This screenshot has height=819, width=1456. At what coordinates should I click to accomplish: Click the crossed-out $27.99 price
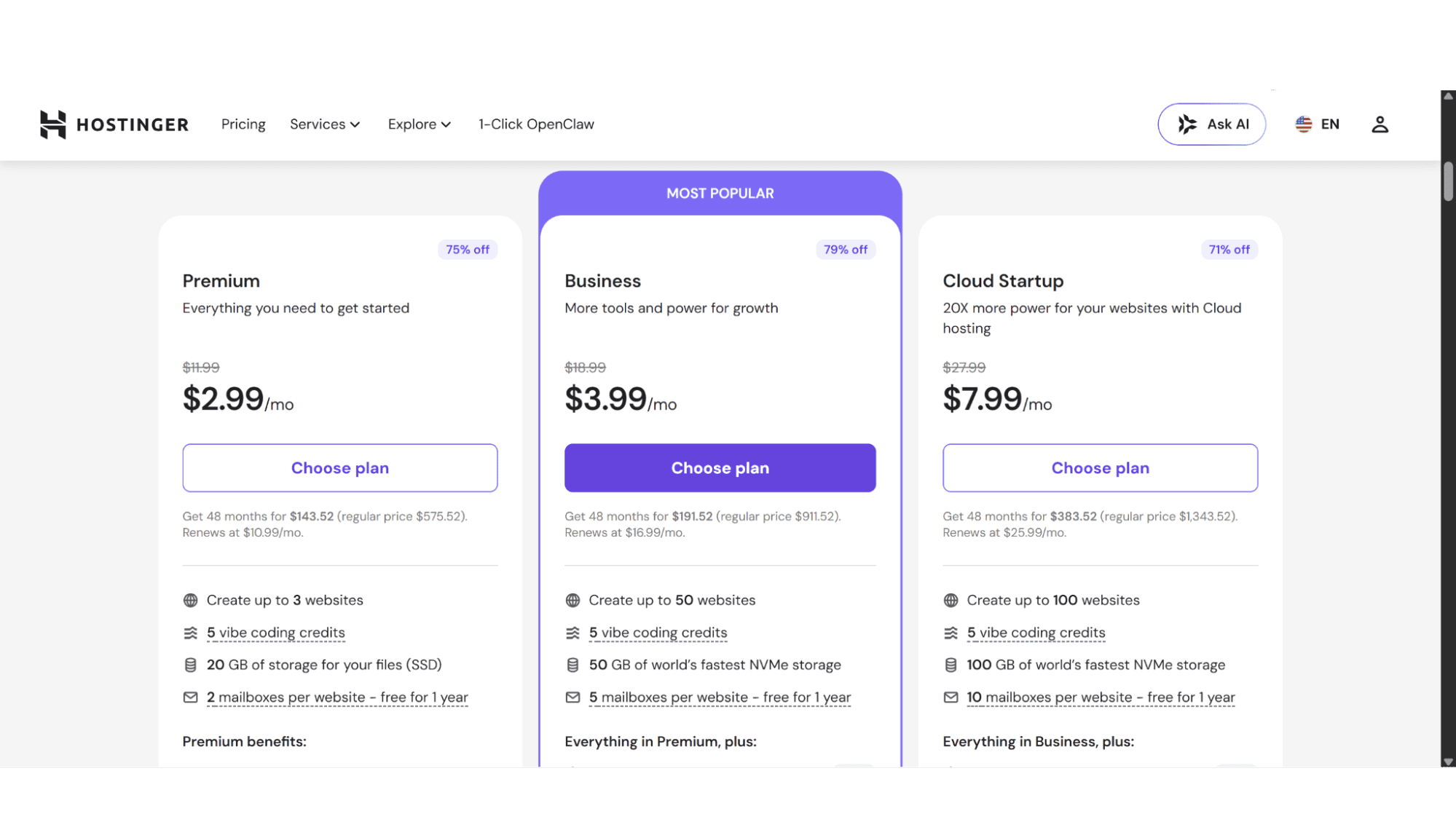(x=964, y=368)
